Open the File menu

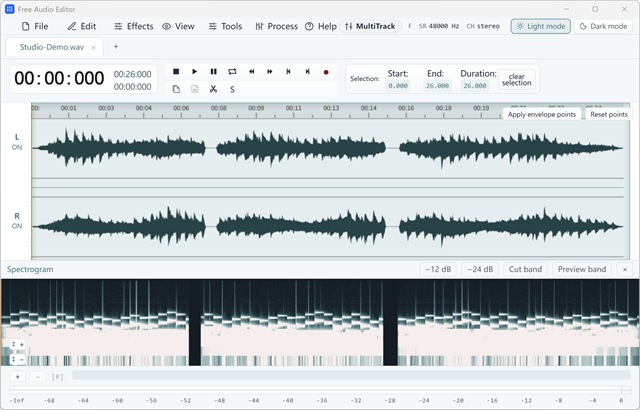tap(35, 26)
